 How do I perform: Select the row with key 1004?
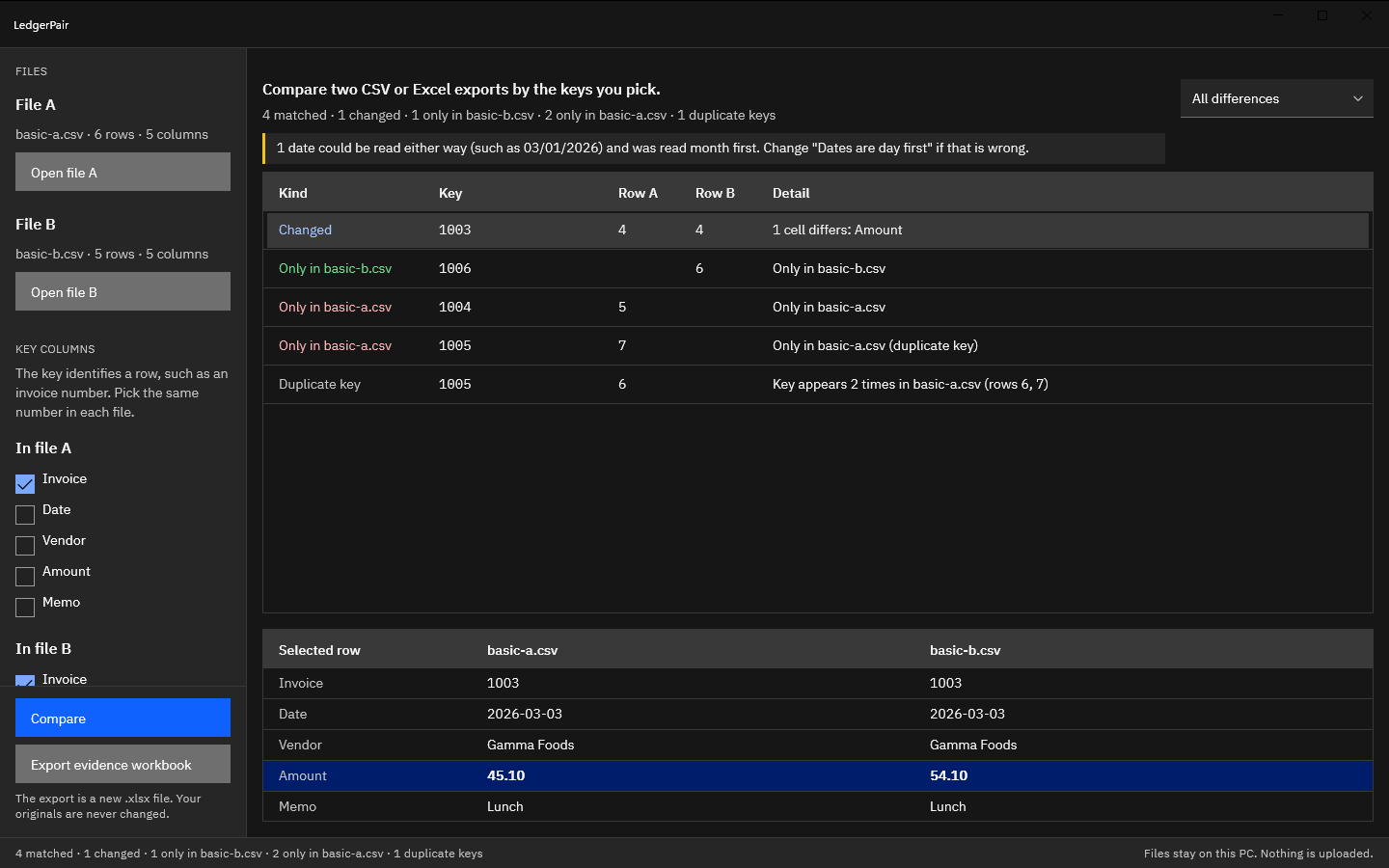(x=817, y=307)
